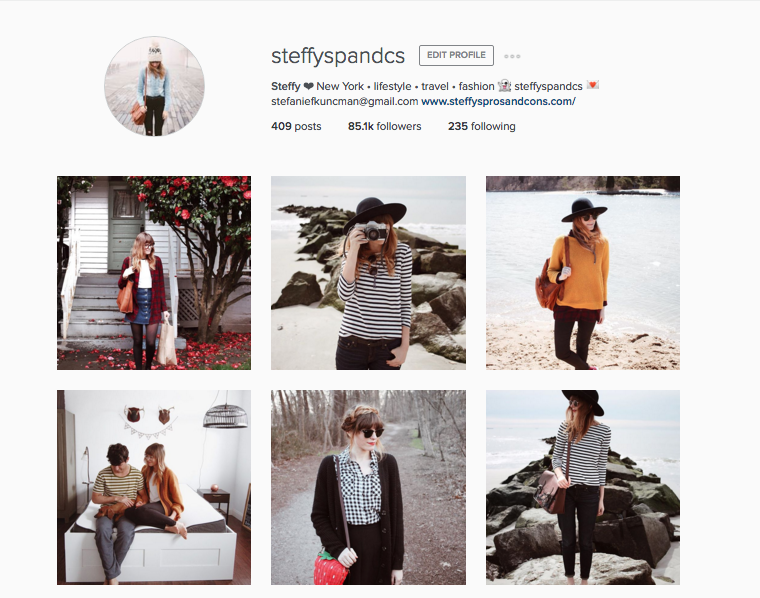Click the steffyspandcs handle after ghost emoji
This screenshot has width=760, height=598.
click(548, 86)
